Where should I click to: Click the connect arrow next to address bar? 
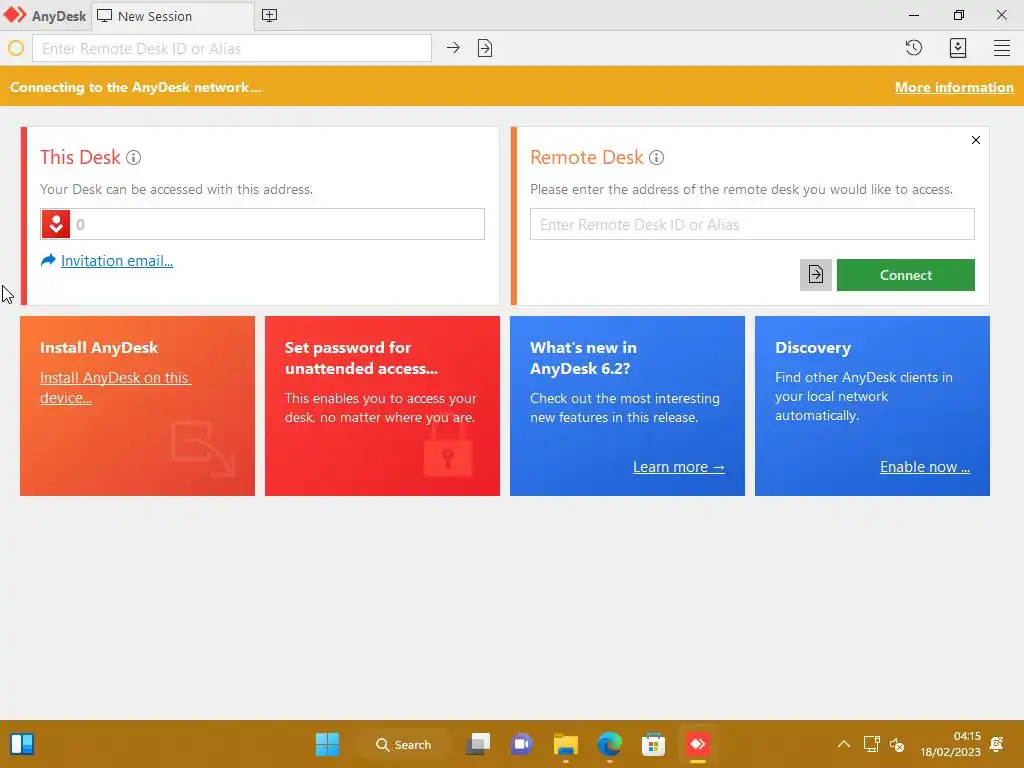pos(453,48)
